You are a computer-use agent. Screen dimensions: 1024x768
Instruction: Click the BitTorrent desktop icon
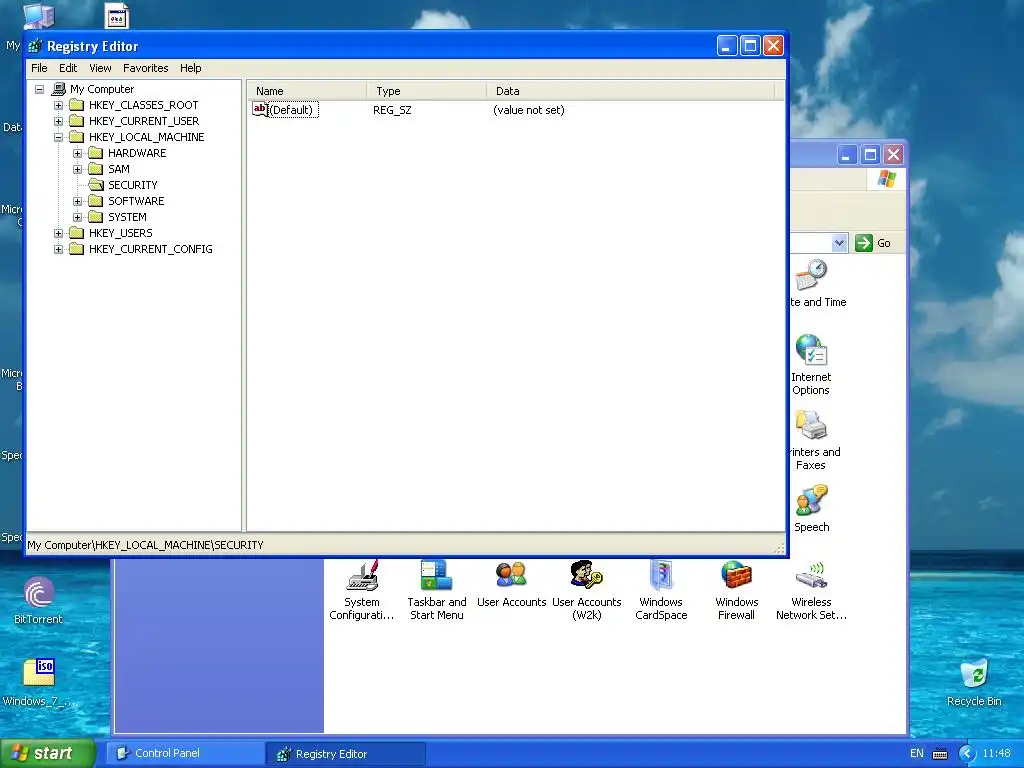[x=39, y=601]
